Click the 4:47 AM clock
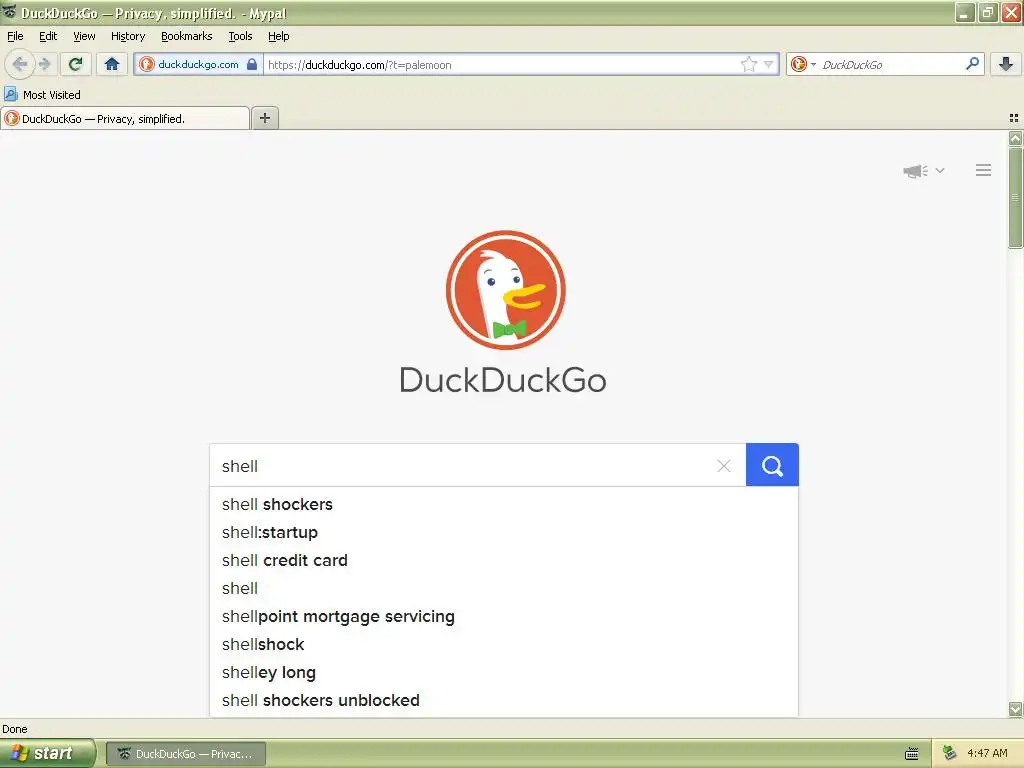The width and height of the screenshot is (1024, 768). (x=987, y=753)
